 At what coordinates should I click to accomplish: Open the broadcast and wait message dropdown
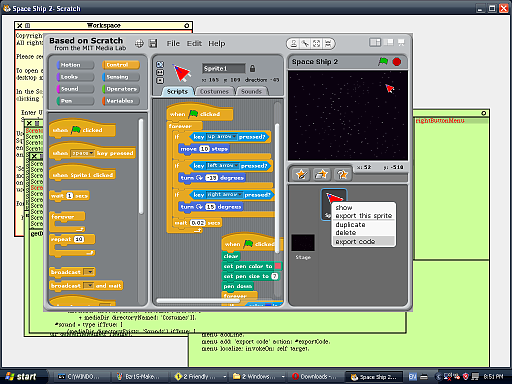pos(88,286)
